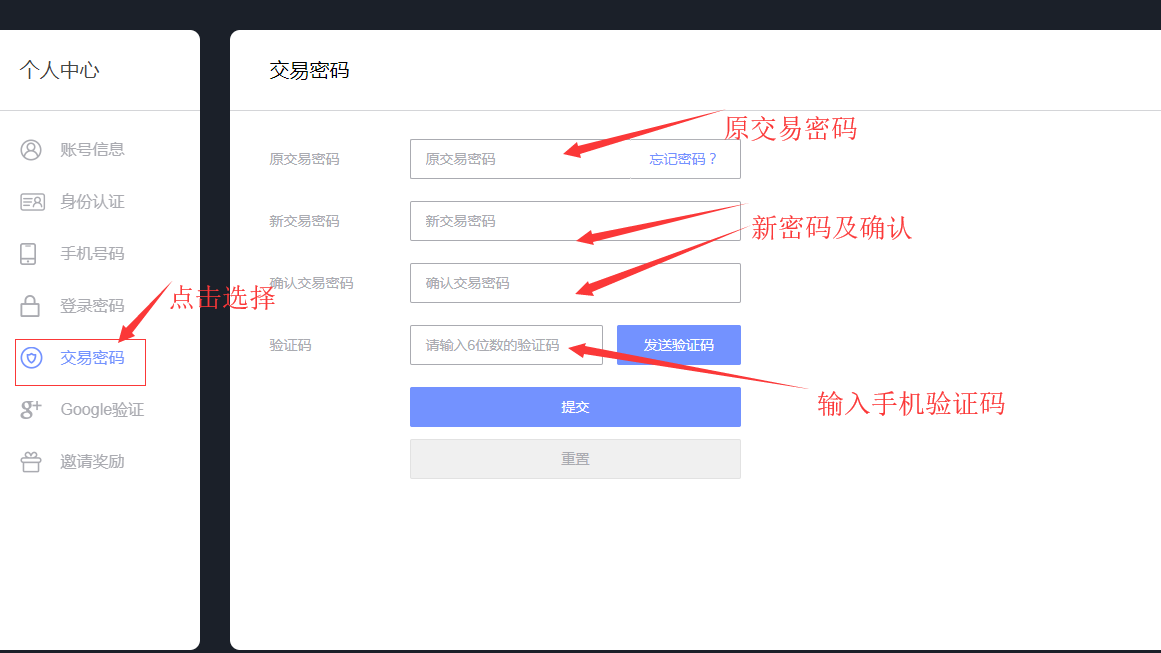1161x653 pixels.
Task: Select 手机号码 in personal center
Action: (92, 254)
